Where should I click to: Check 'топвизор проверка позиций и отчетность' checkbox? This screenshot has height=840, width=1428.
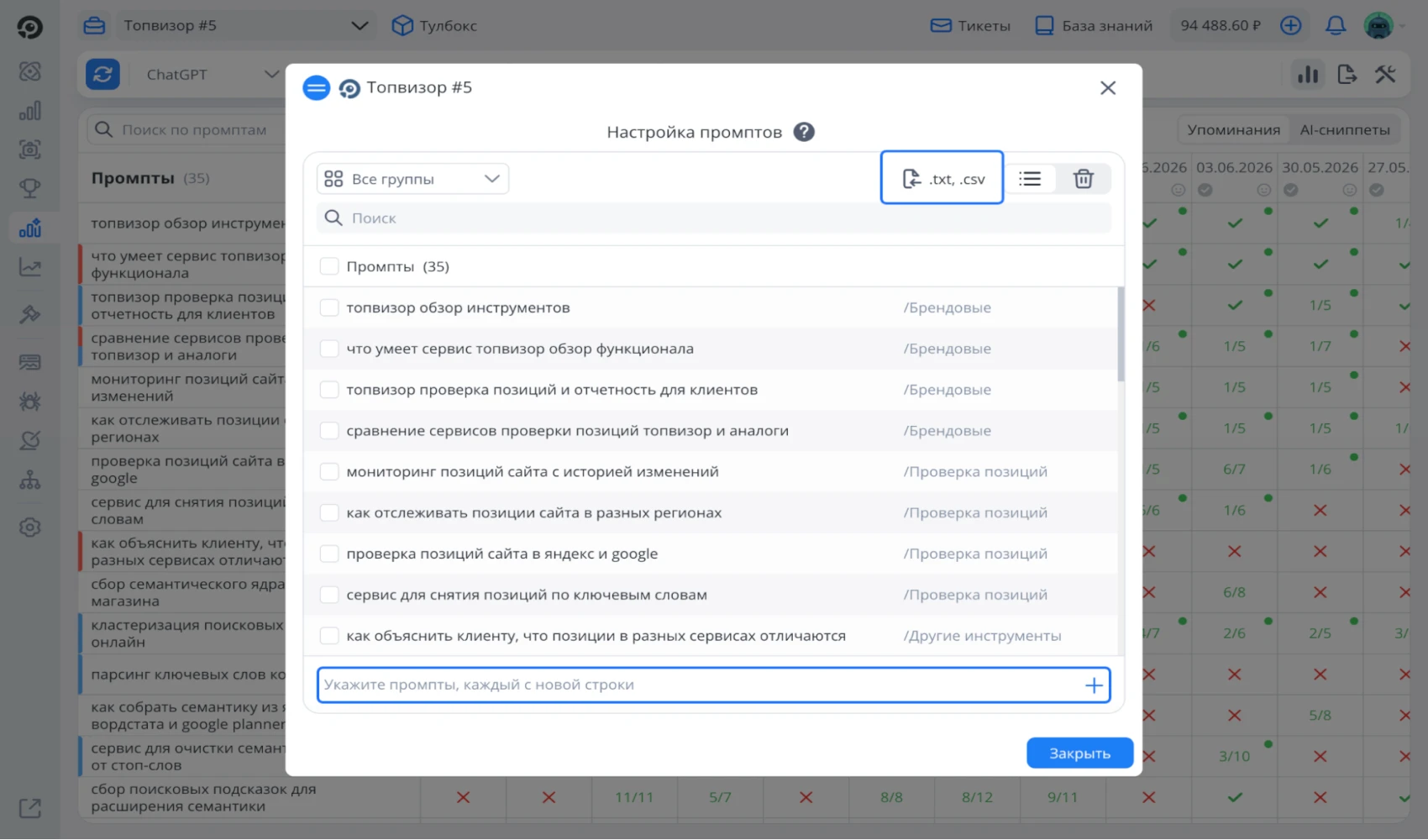coord(329,390)
